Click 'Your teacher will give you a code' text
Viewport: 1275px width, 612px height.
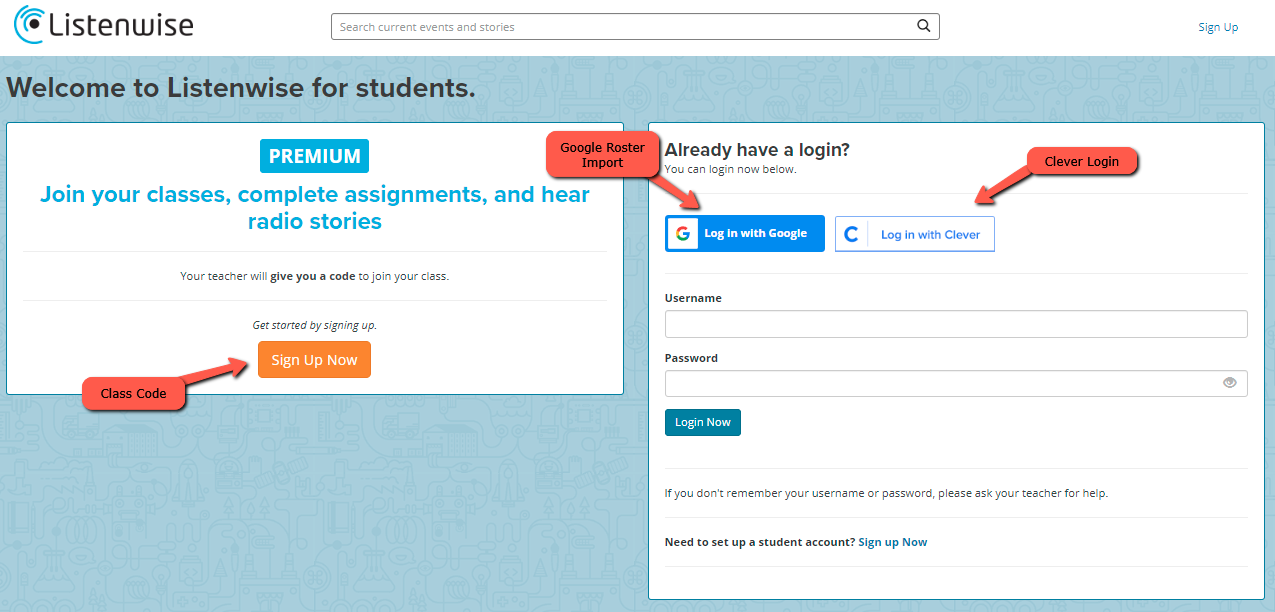click(315, 276)
